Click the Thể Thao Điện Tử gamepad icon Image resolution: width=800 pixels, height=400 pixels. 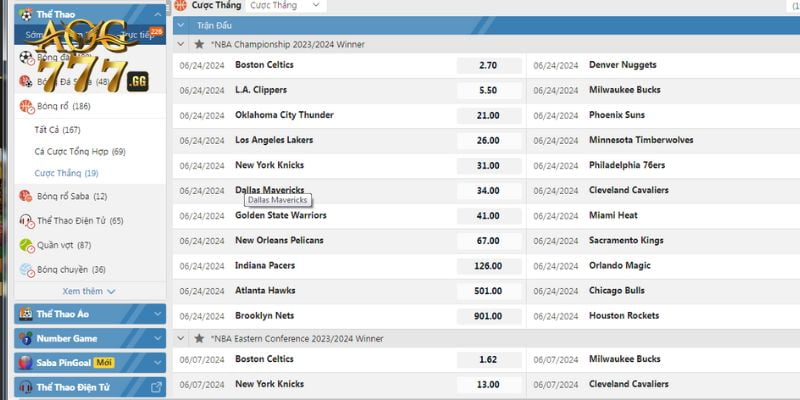pyautogui.click(x=27, y=220)
